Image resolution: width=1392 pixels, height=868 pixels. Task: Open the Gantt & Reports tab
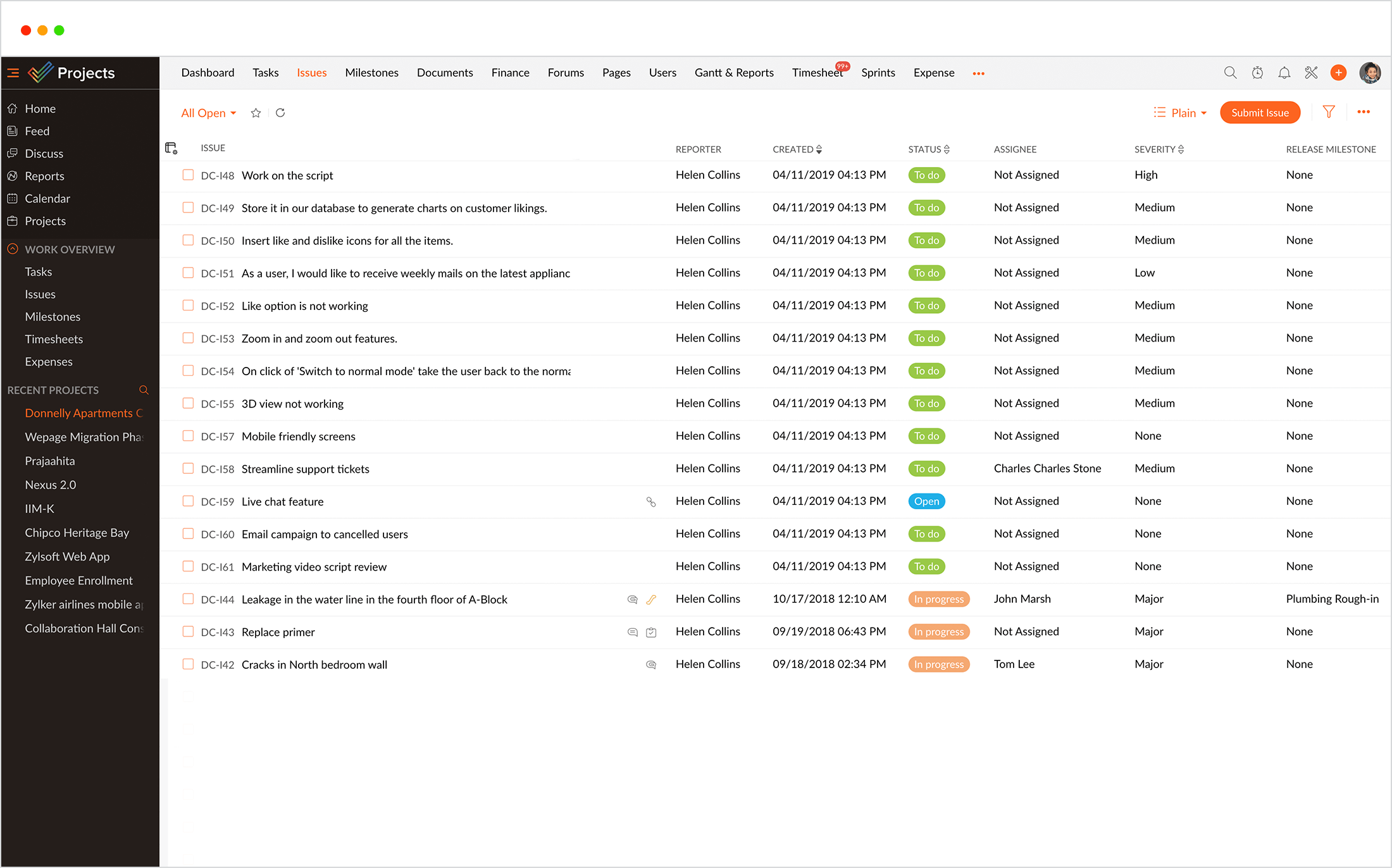734,73
